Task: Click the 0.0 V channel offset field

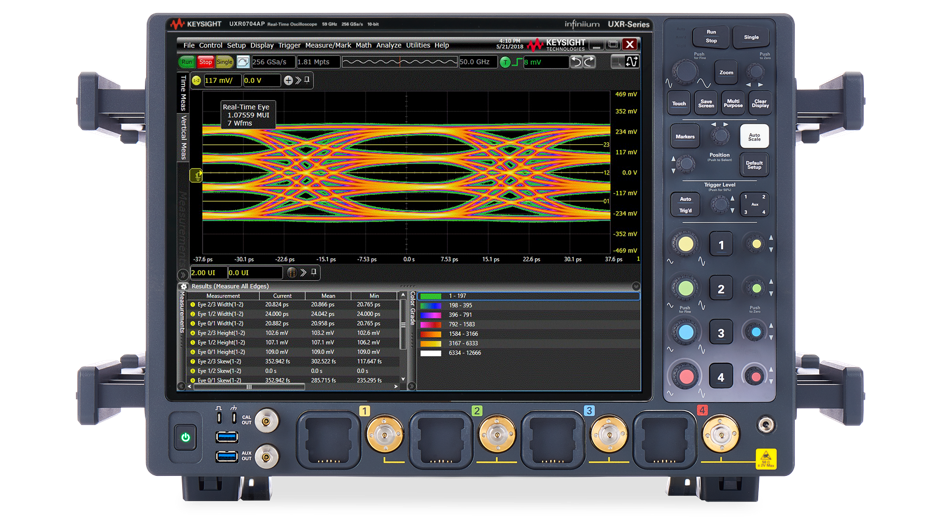Action: [261, 80]
